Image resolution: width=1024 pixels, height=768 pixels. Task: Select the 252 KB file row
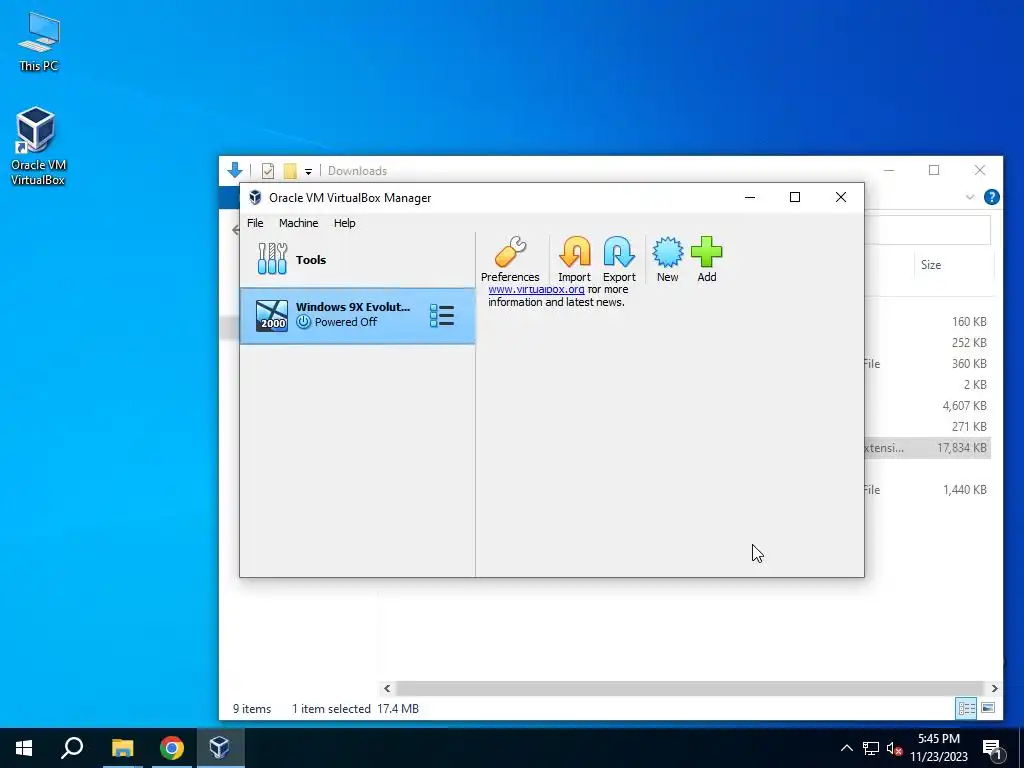[x=927, y=342]
